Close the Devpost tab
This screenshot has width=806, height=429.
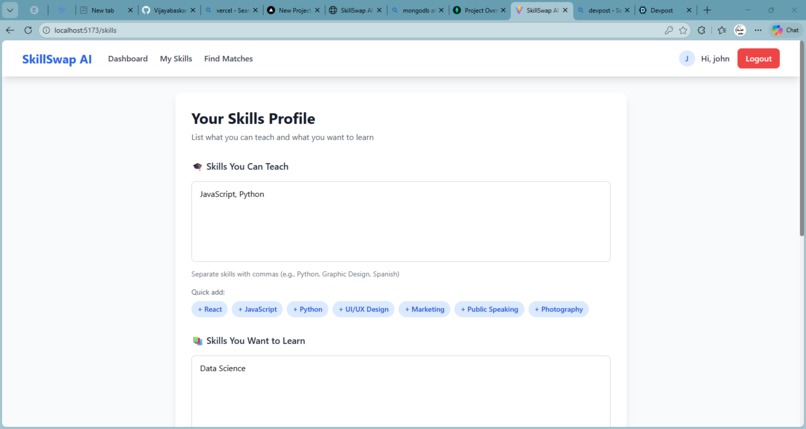[x=689, y=10]
